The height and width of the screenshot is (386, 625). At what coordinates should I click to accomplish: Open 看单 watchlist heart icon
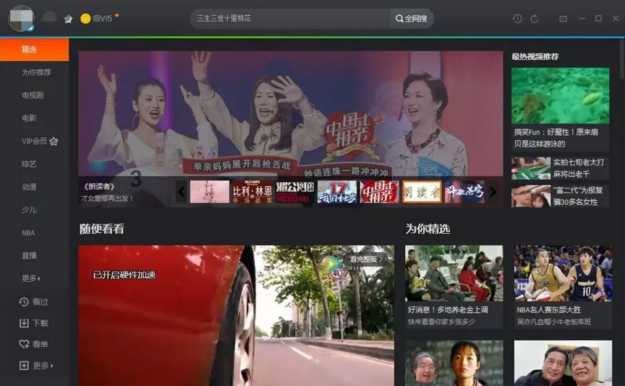[x=34, y=344]
